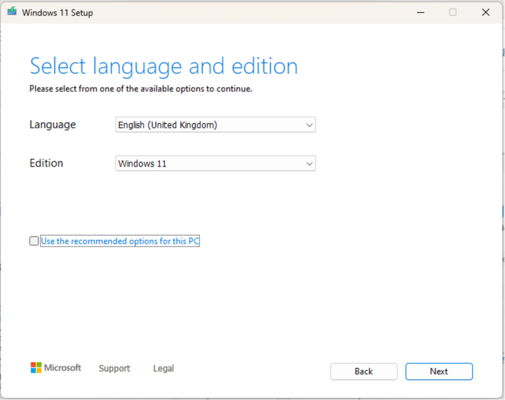Click the Language dropdown chevron arrow
The height and width of the screenshot is (400, 505).
[x=309, y=125]
